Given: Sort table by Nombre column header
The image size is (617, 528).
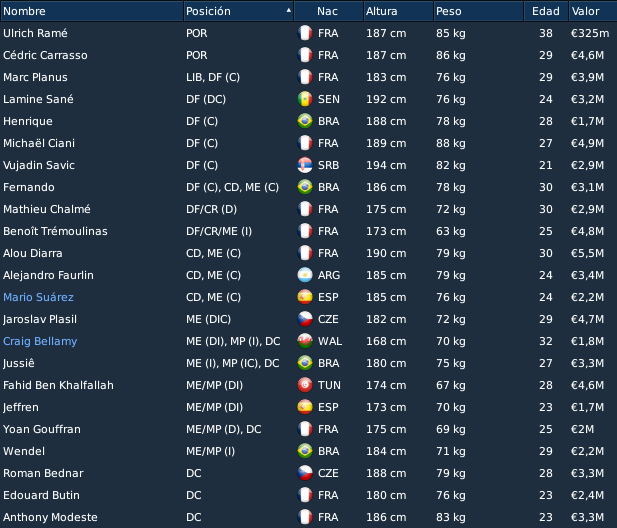Looking at the screenshot, I should 92,11.
